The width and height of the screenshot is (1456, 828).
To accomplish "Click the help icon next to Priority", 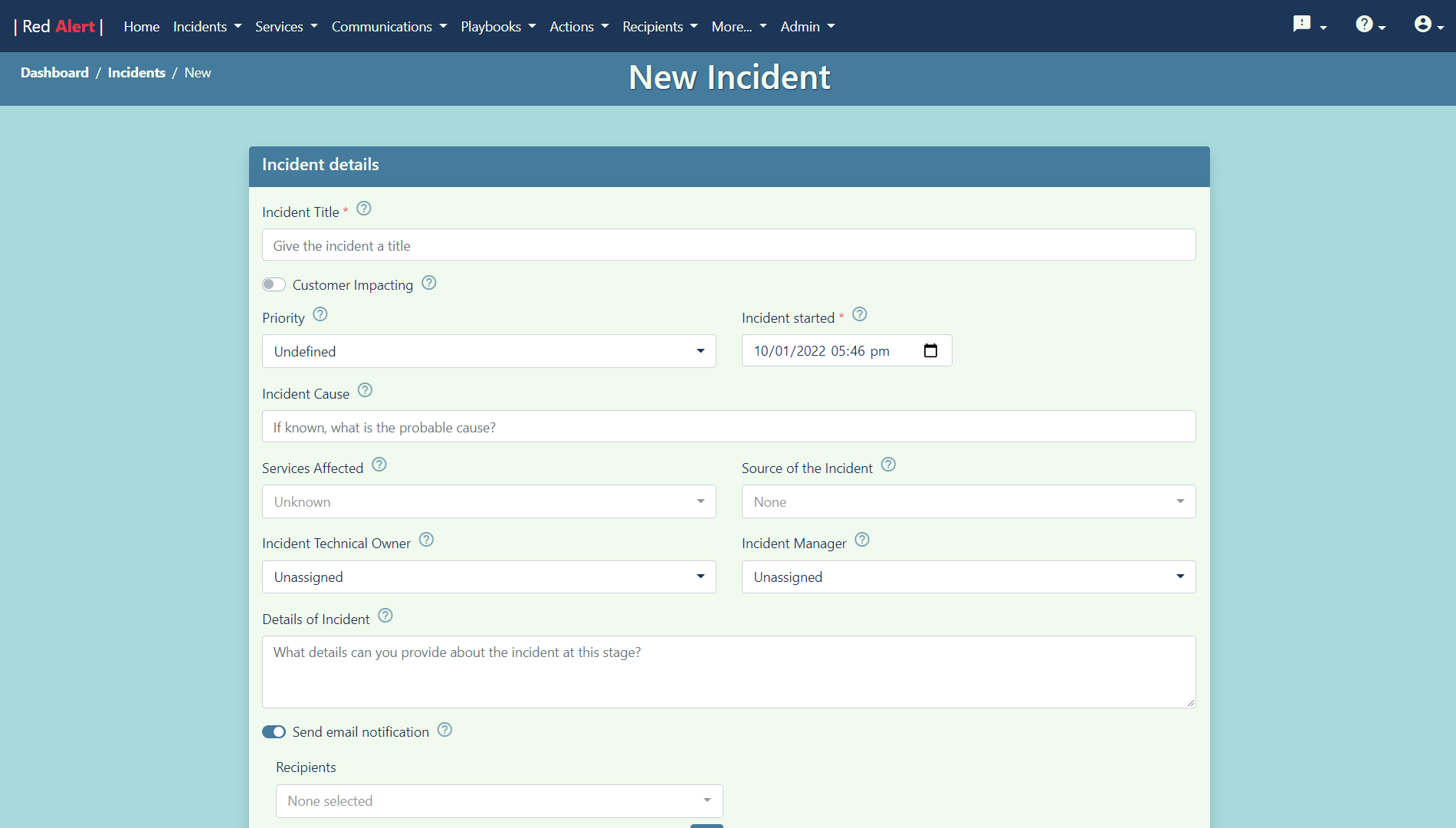I will (x=320, y=314).
